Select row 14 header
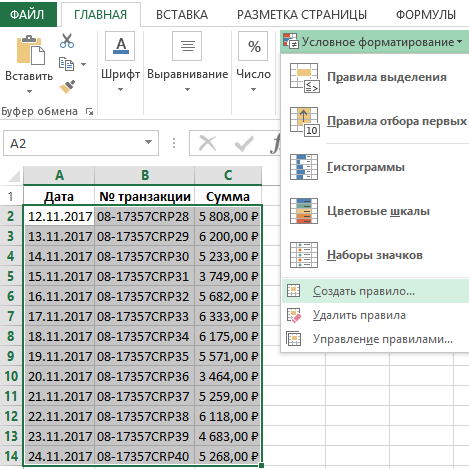The image size is (469, 469). tap(11, 456)
